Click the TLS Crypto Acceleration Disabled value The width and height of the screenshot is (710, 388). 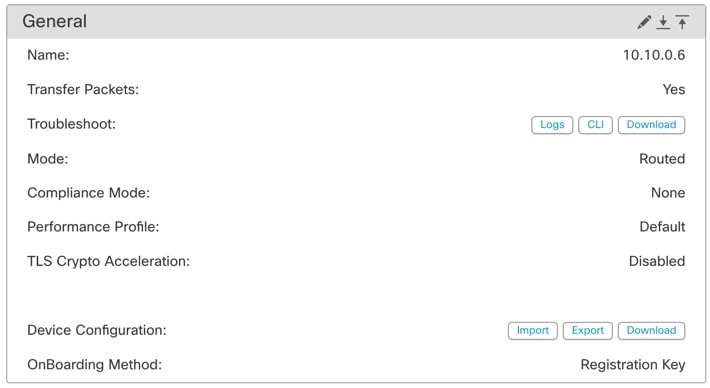[x=657, y=261]
